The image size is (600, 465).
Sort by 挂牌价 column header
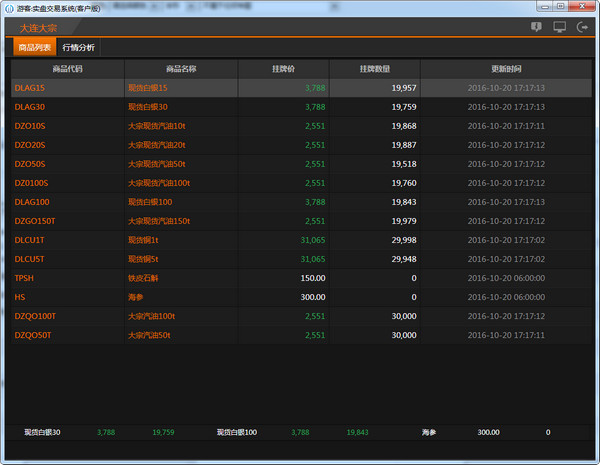[x=284, y=69]
